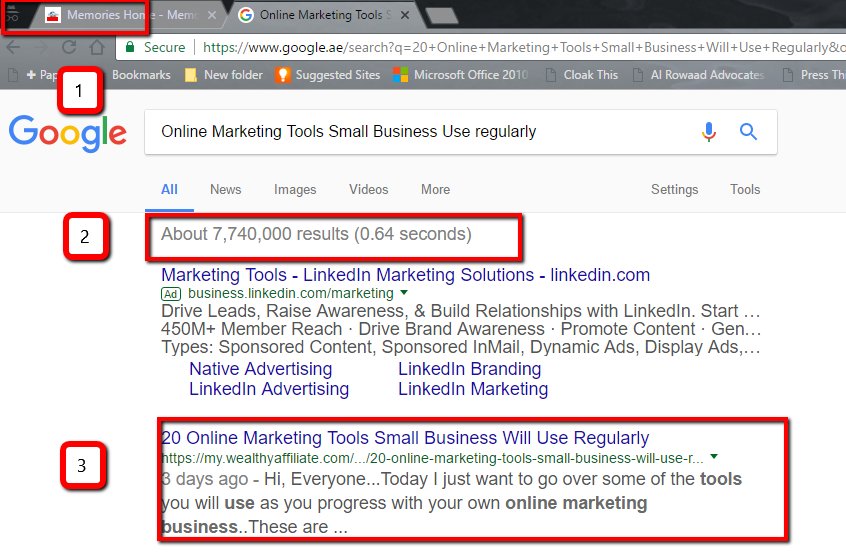846x552 pixels.
Task: Open Al Rowaad Advocates bookmark
Action: (699, 75)
